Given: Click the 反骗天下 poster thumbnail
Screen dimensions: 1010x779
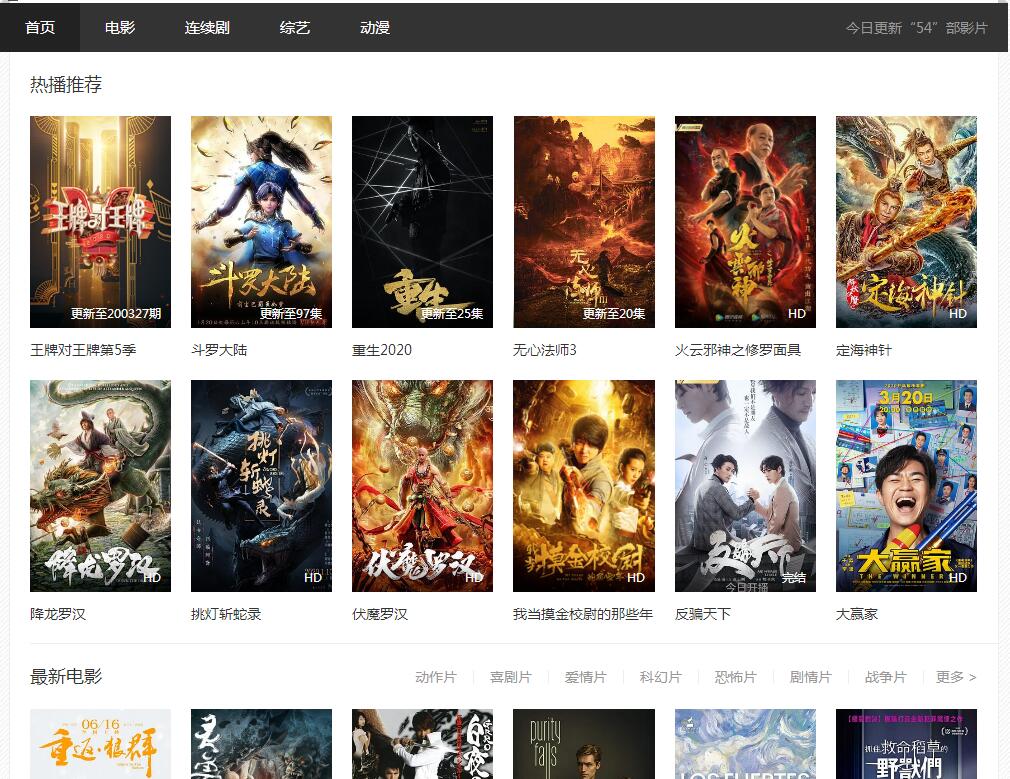Looking at the screenshot, I should tap(745, 485).
